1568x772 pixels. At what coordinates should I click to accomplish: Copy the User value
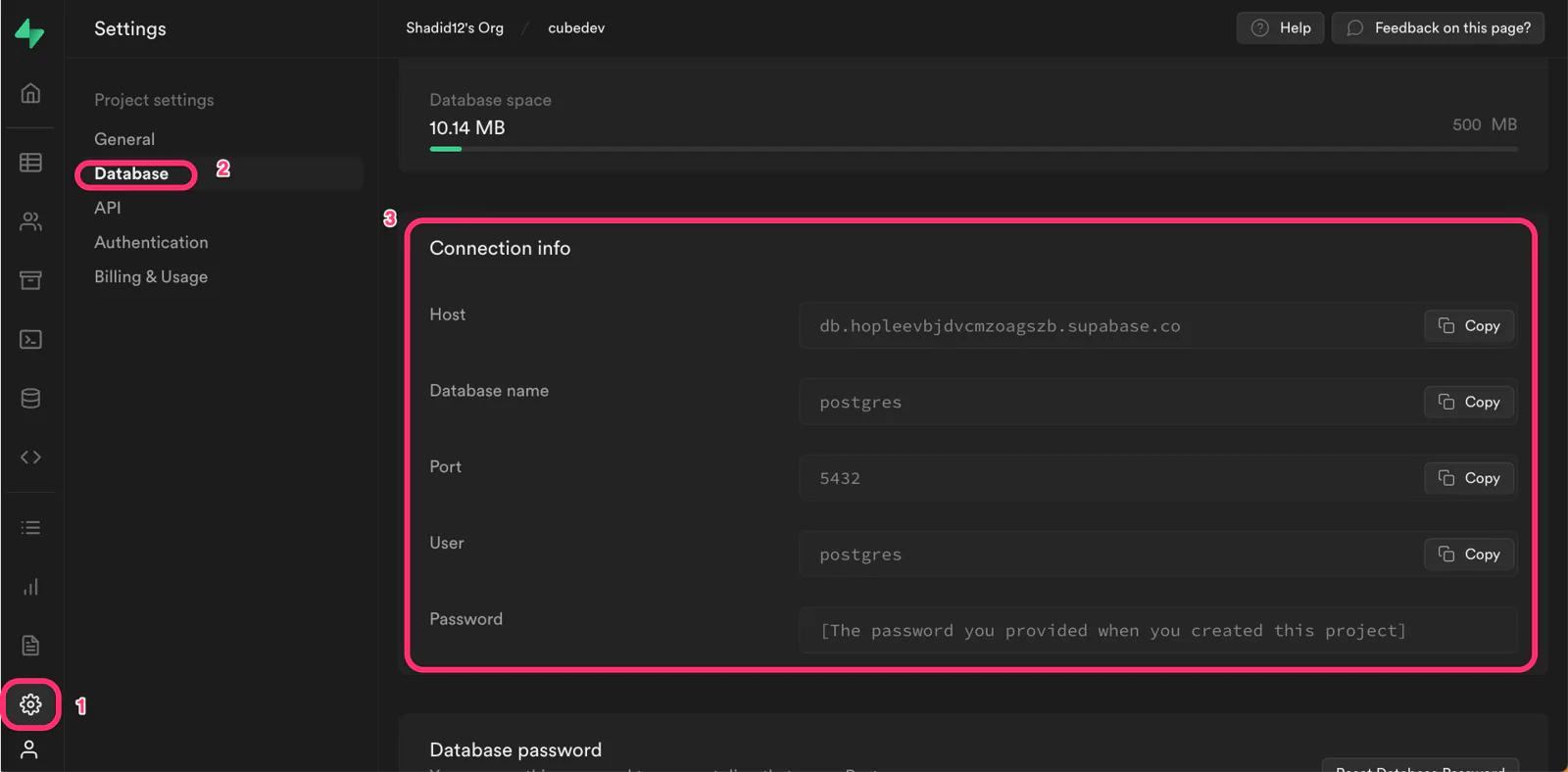[1469, 554]
